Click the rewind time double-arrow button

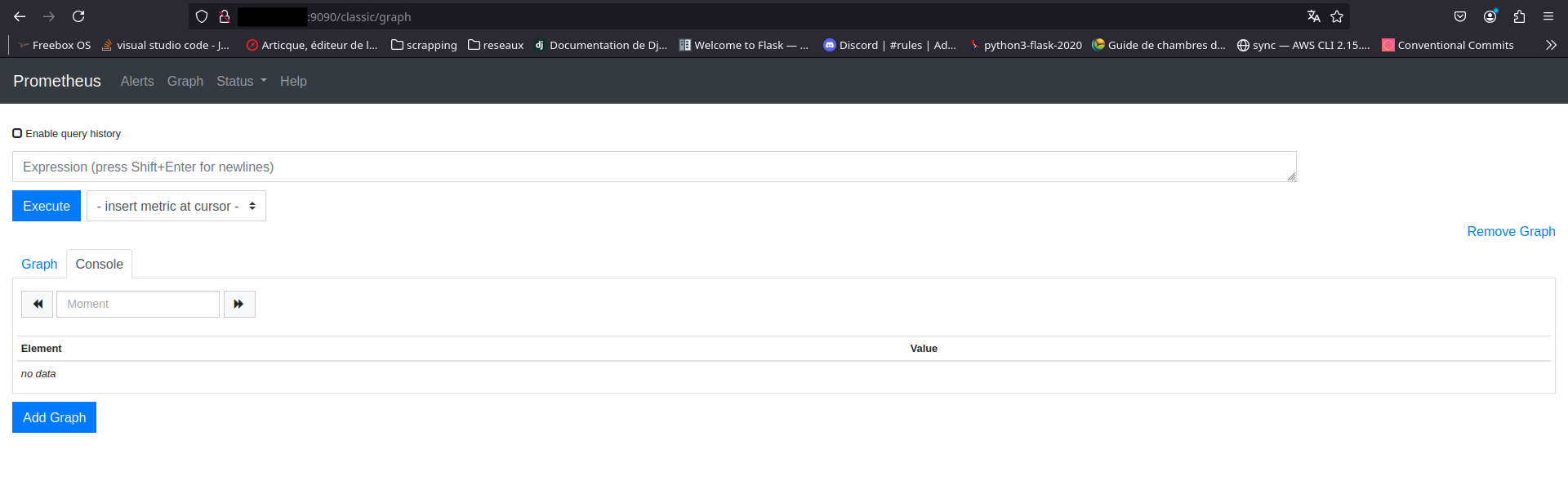coord(38,304)
